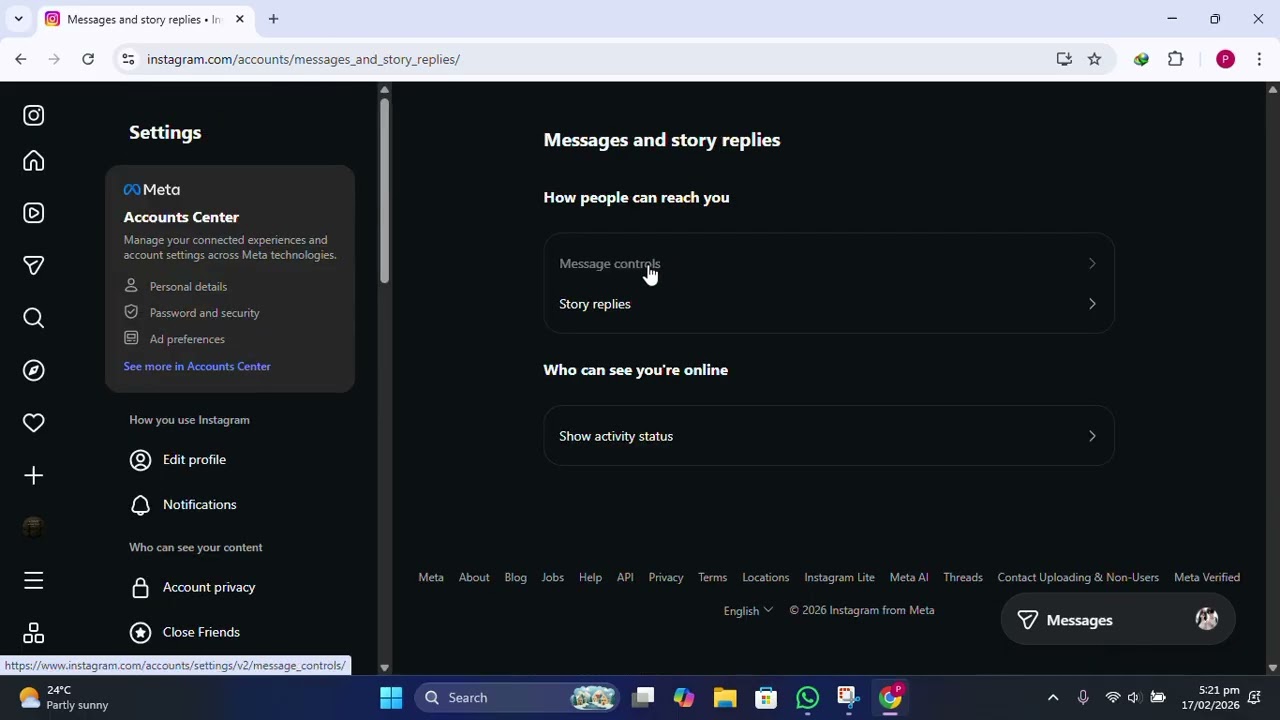Reload the page in Chrome
The height and width of the screenshot is (720, 1280).
[88, 59]
